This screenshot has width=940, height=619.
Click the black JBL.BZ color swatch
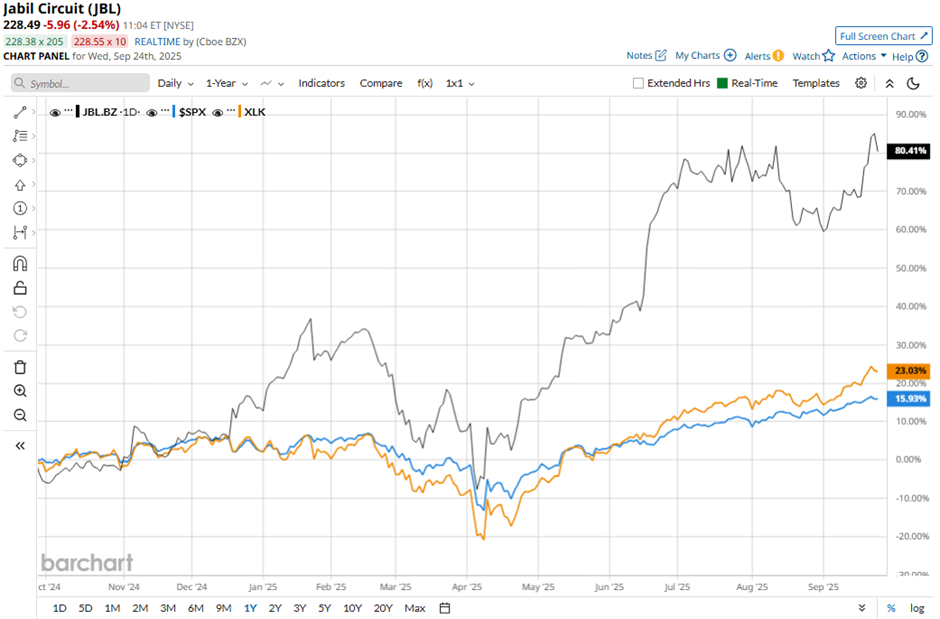click(77, 112)
